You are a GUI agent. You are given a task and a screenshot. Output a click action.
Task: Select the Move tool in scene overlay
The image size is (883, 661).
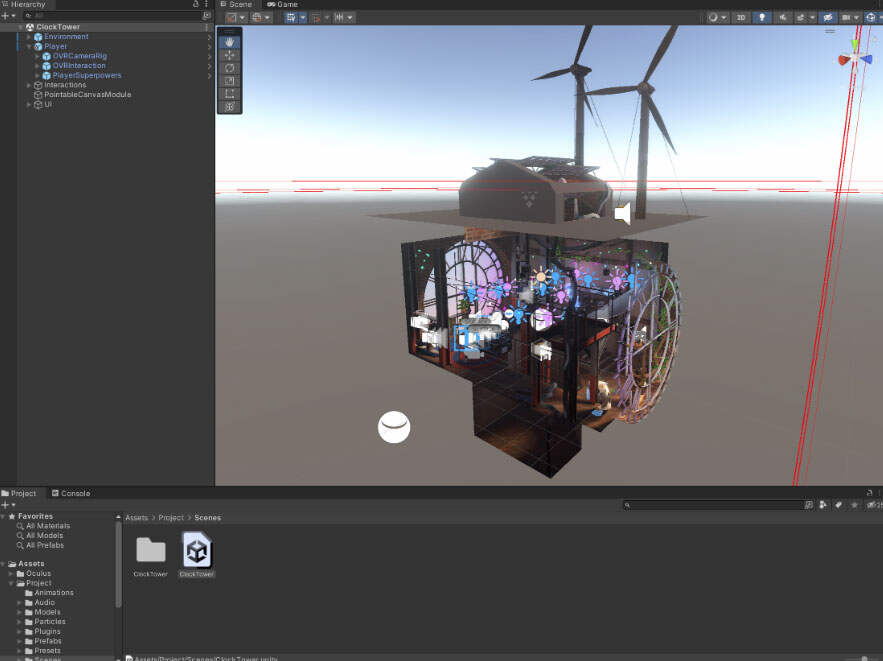click(x=229, y=56)
